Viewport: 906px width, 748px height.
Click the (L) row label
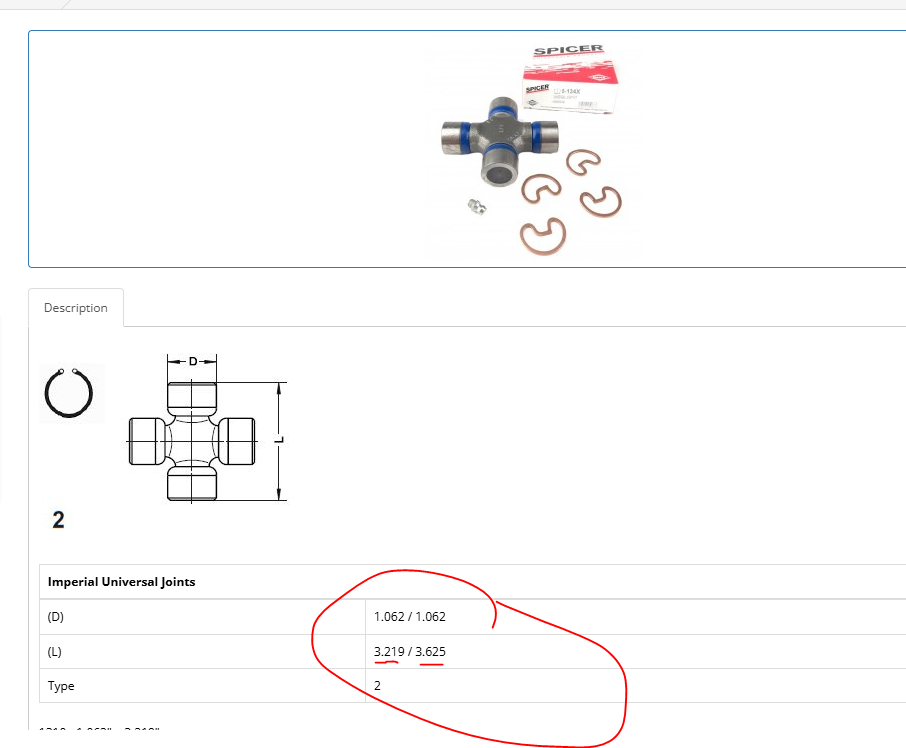tap(55, 652)
